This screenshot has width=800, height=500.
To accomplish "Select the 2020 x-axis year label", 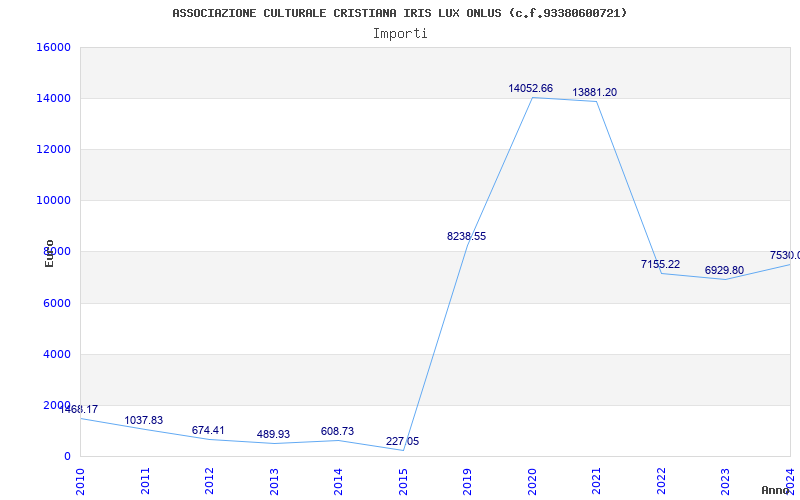I will (532, 481).
